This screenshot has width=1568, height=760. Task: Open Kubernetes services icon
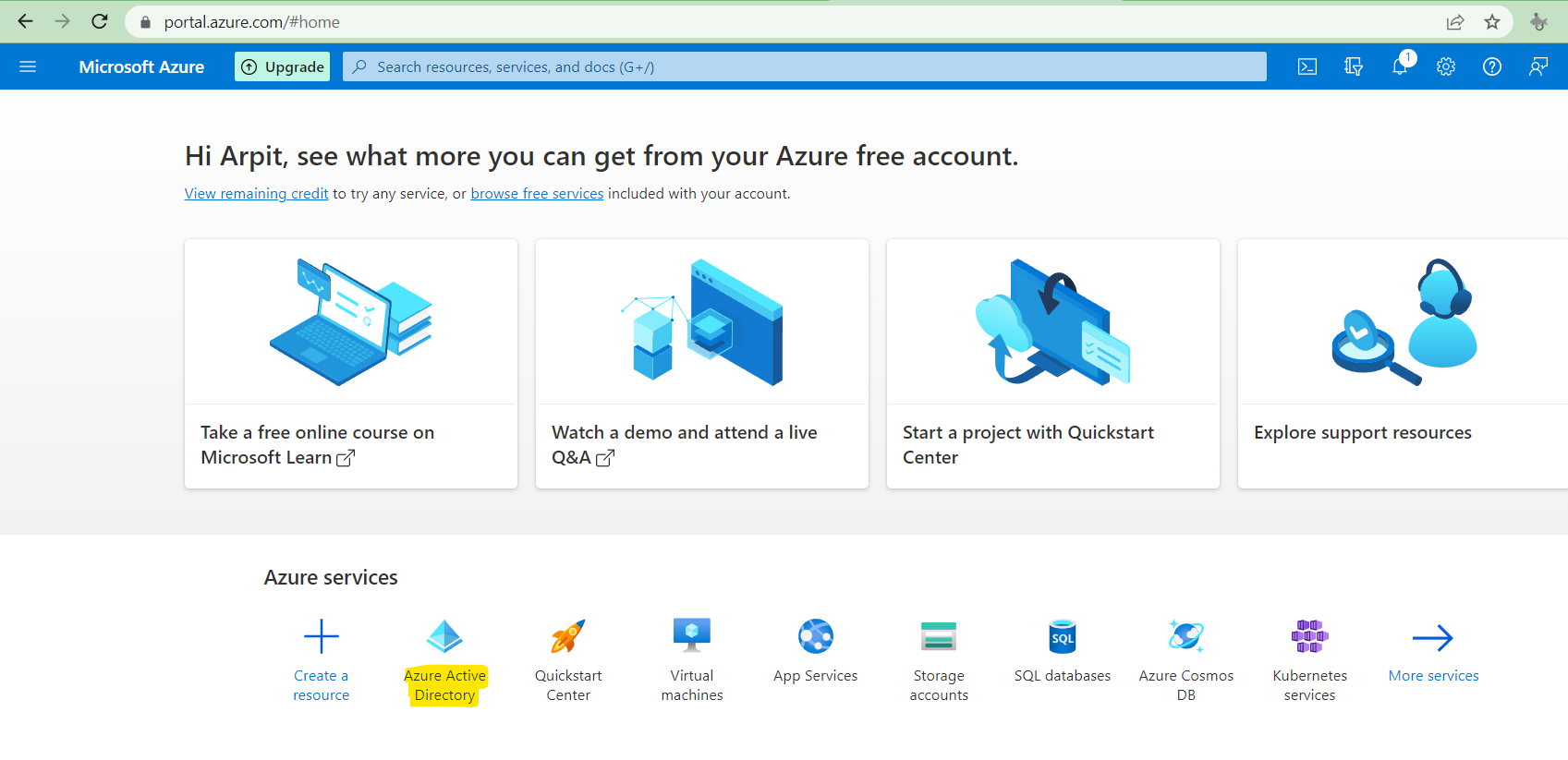click(x=1309, y=636)
